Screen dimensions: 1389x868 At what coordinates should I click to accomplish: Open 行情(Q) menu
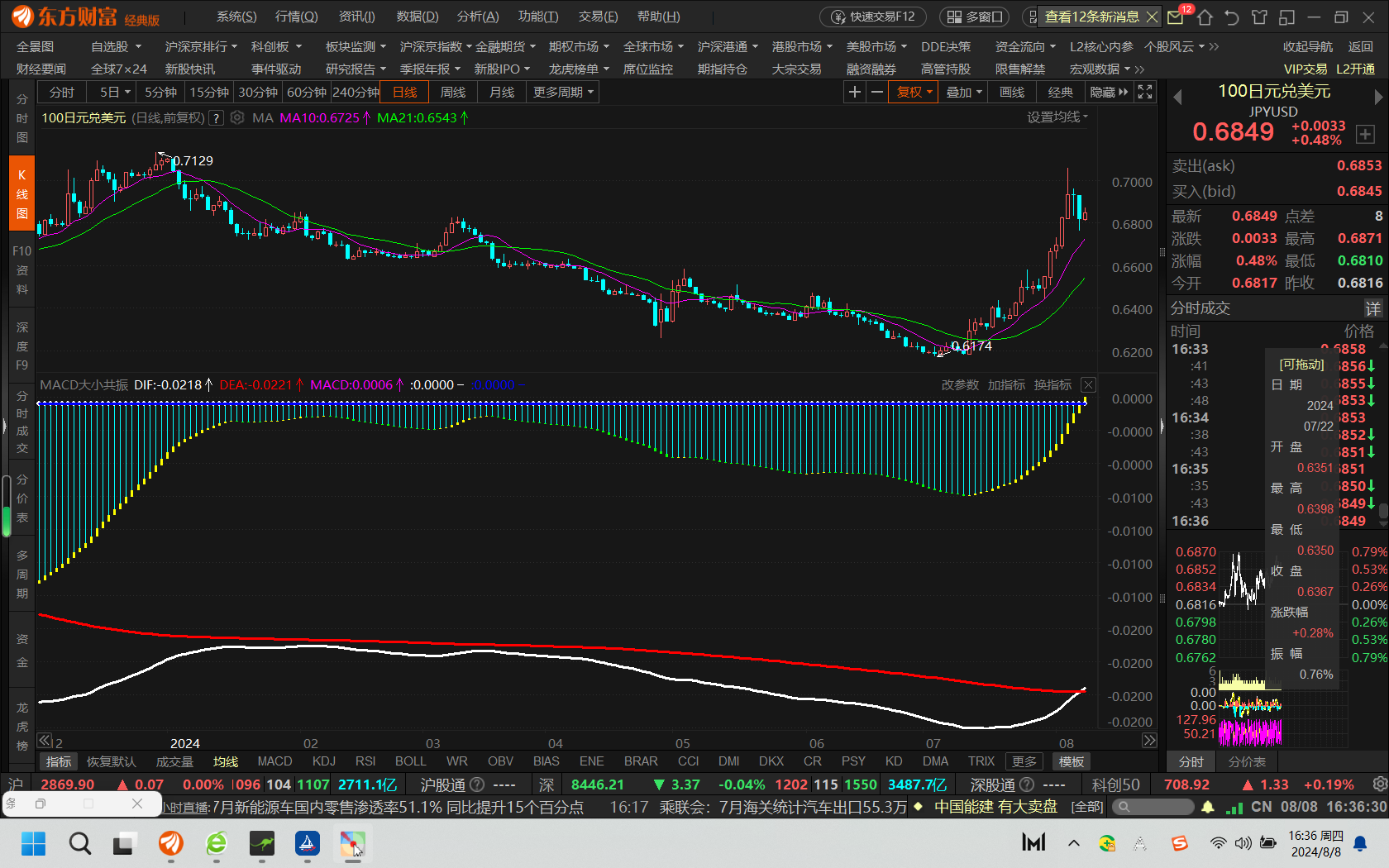(296, 17)
